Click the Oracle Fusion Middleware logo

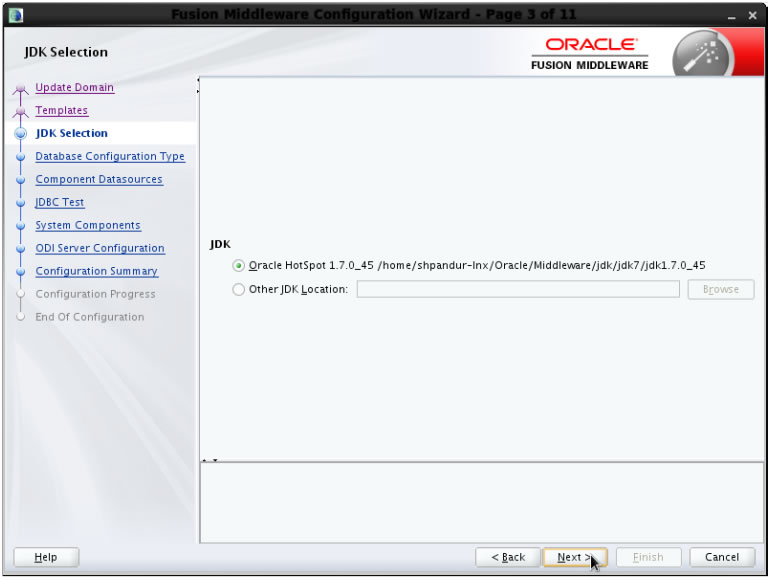[590, 54]
